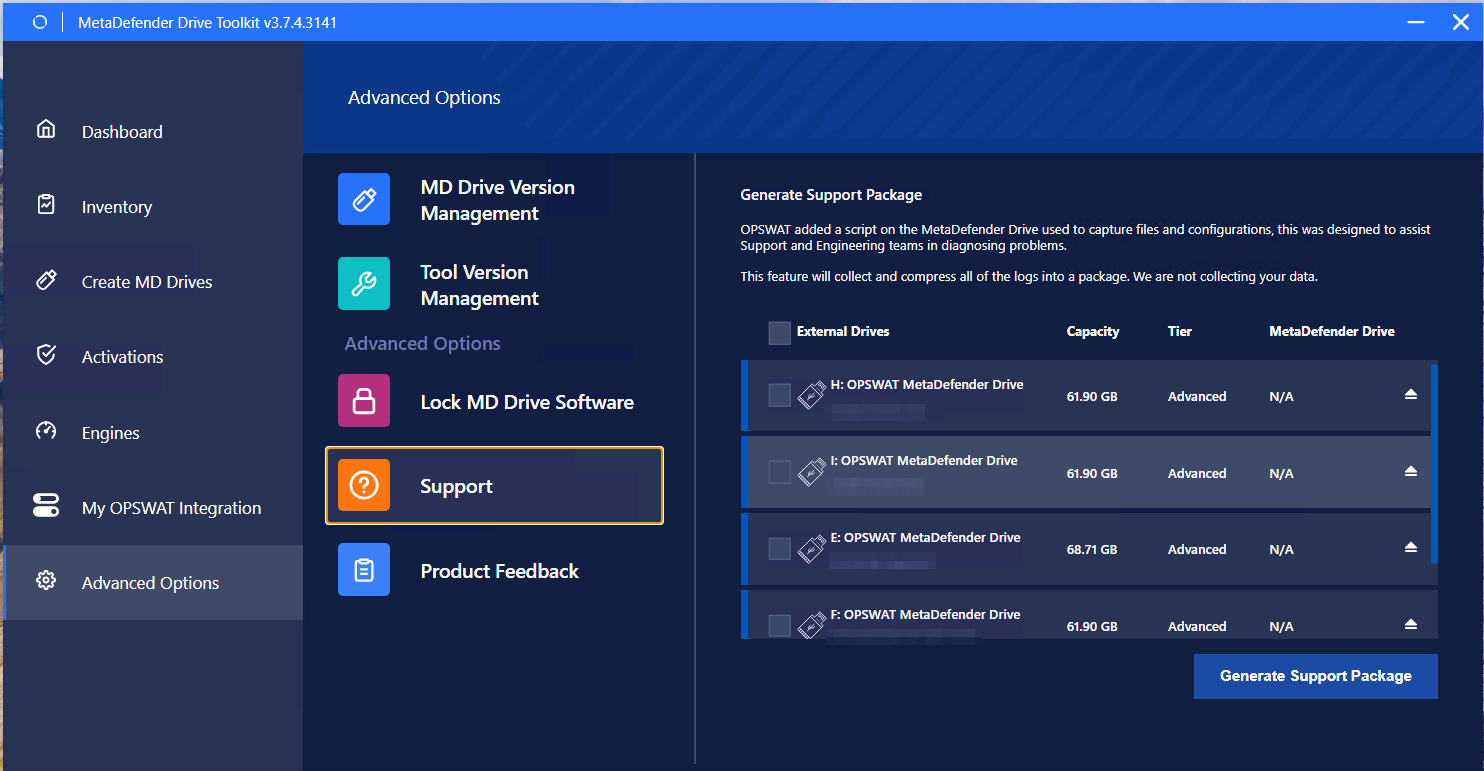Click the drive list vertical scrollbar
This screenshot has height=771, width=1484.
coord(1434,462)
